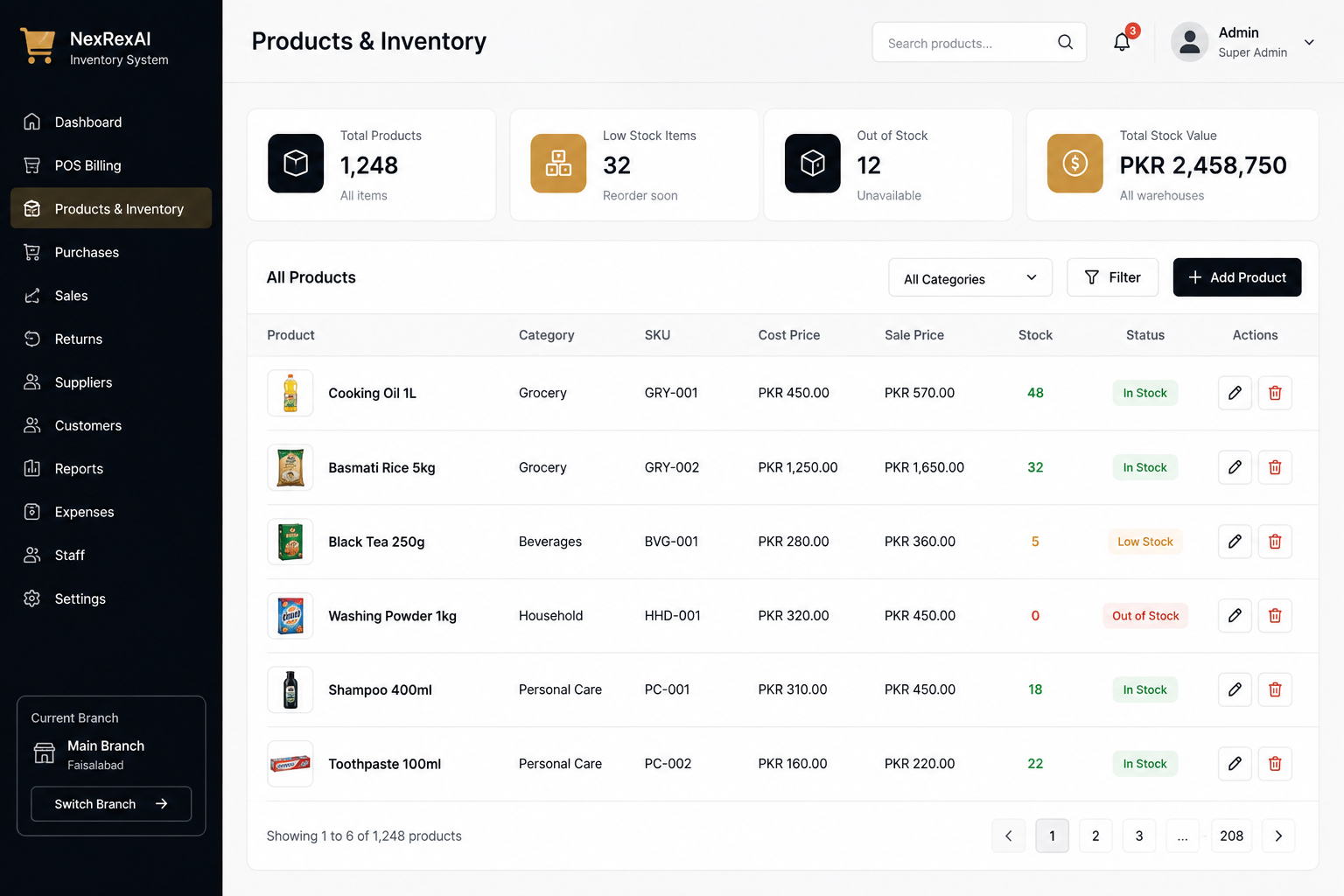The width and height of the screenshot is (1344, 896).
Task: Edit the Black Tea 250g entry
Action: (1235, 542)
